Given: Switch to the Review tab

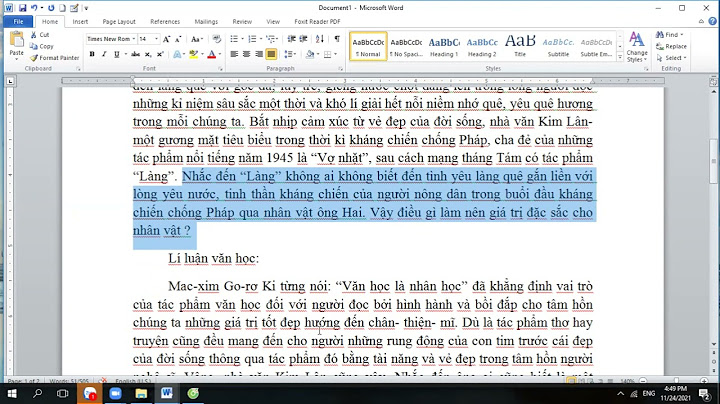Looking at the screenshot, I should (242, 22).
